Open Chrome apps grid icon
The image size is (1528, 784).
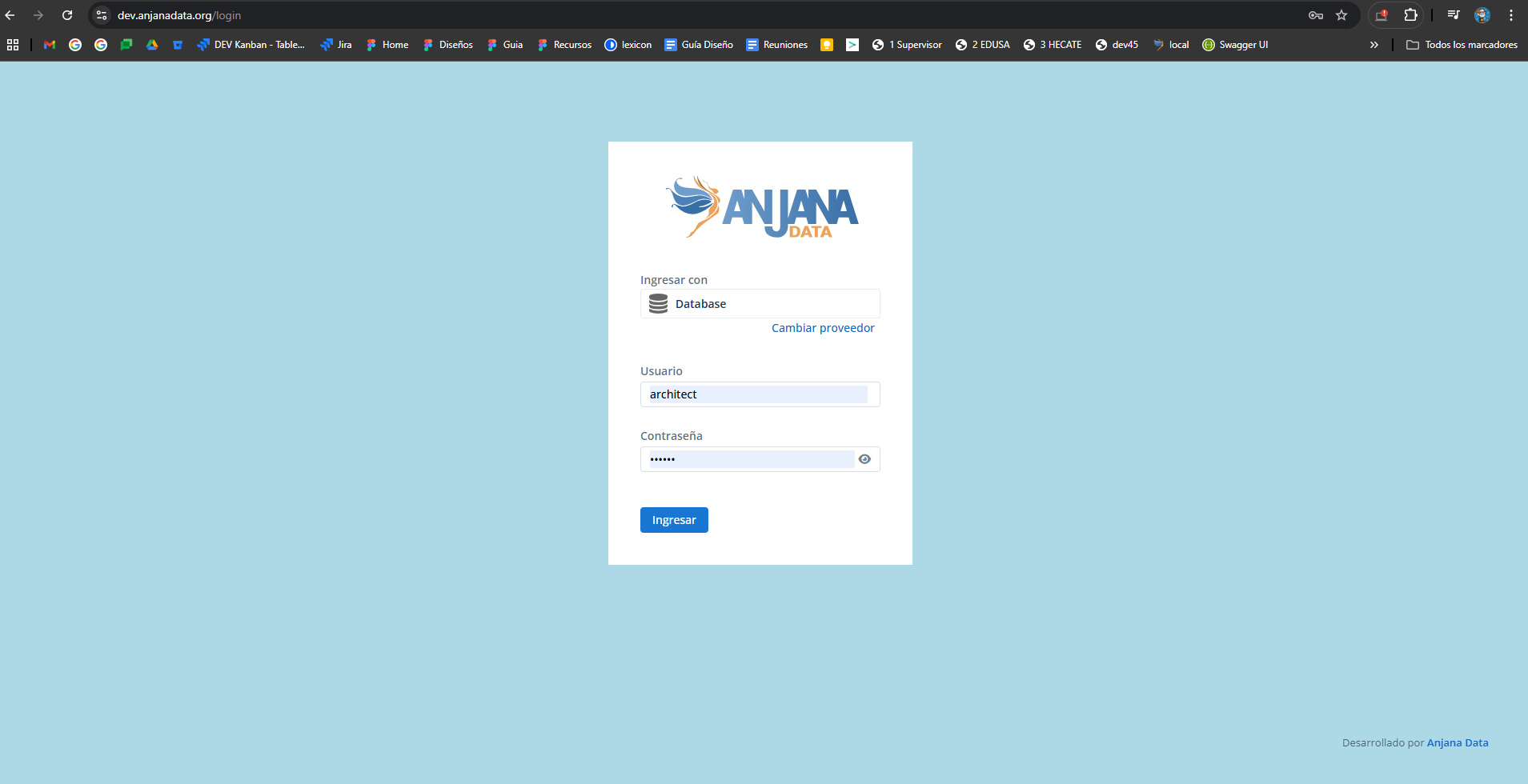point(13,45)
